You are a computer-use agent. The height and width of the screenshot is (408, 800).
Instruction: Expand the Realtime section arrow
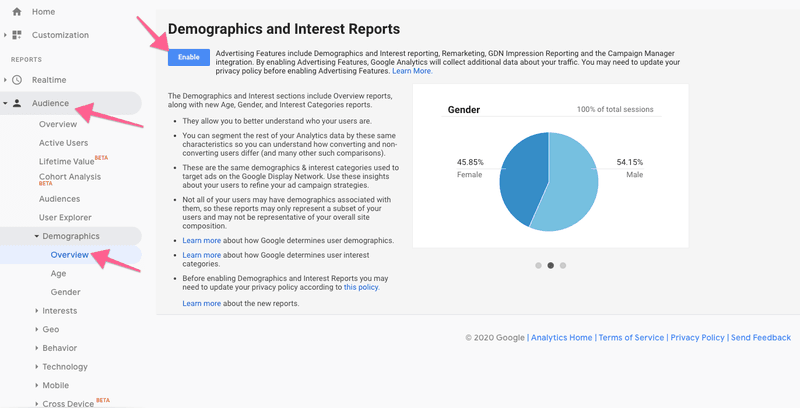pos(5,80)
